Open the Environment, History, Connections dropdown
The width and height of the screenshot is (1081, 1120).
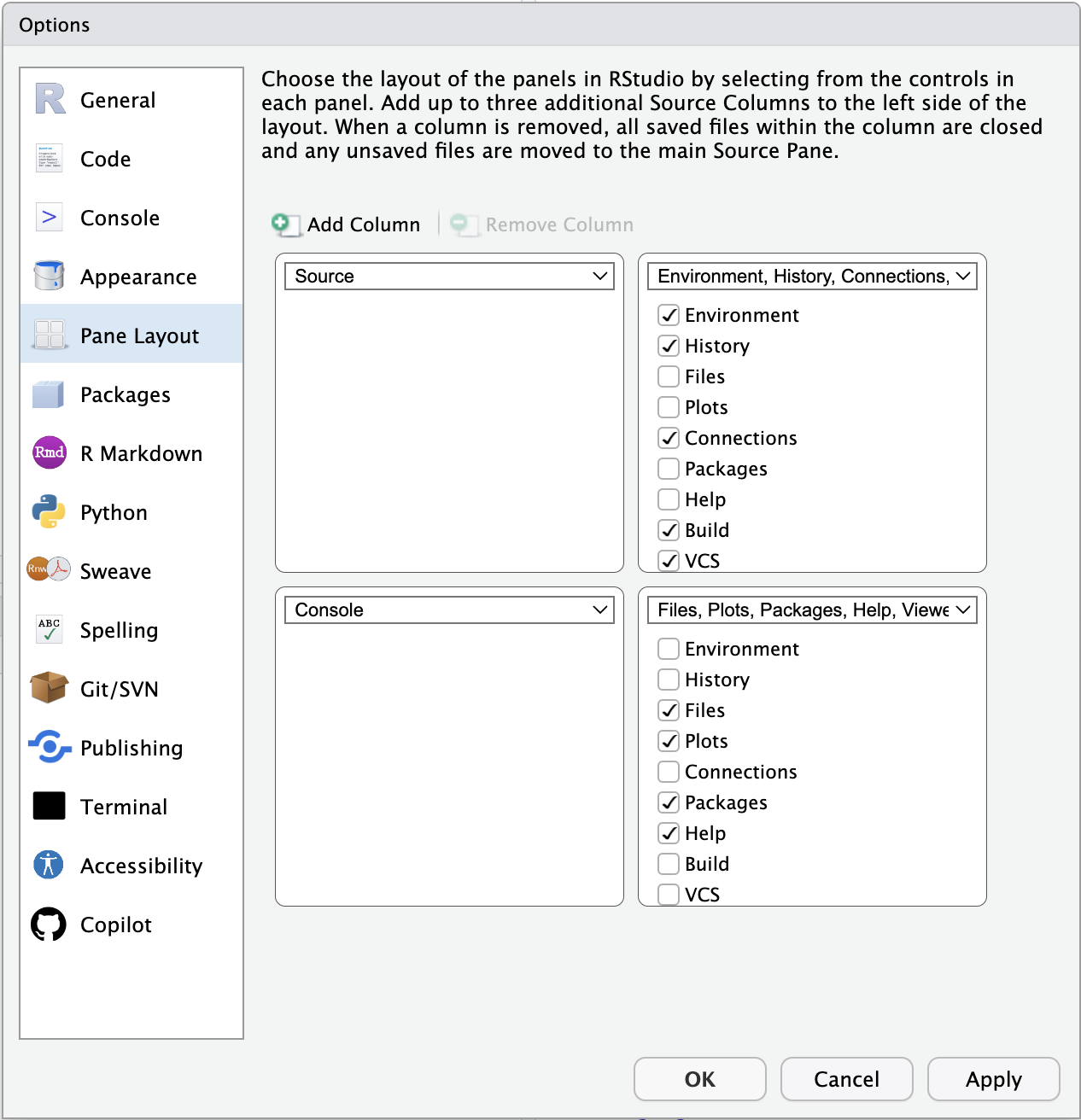812,276
